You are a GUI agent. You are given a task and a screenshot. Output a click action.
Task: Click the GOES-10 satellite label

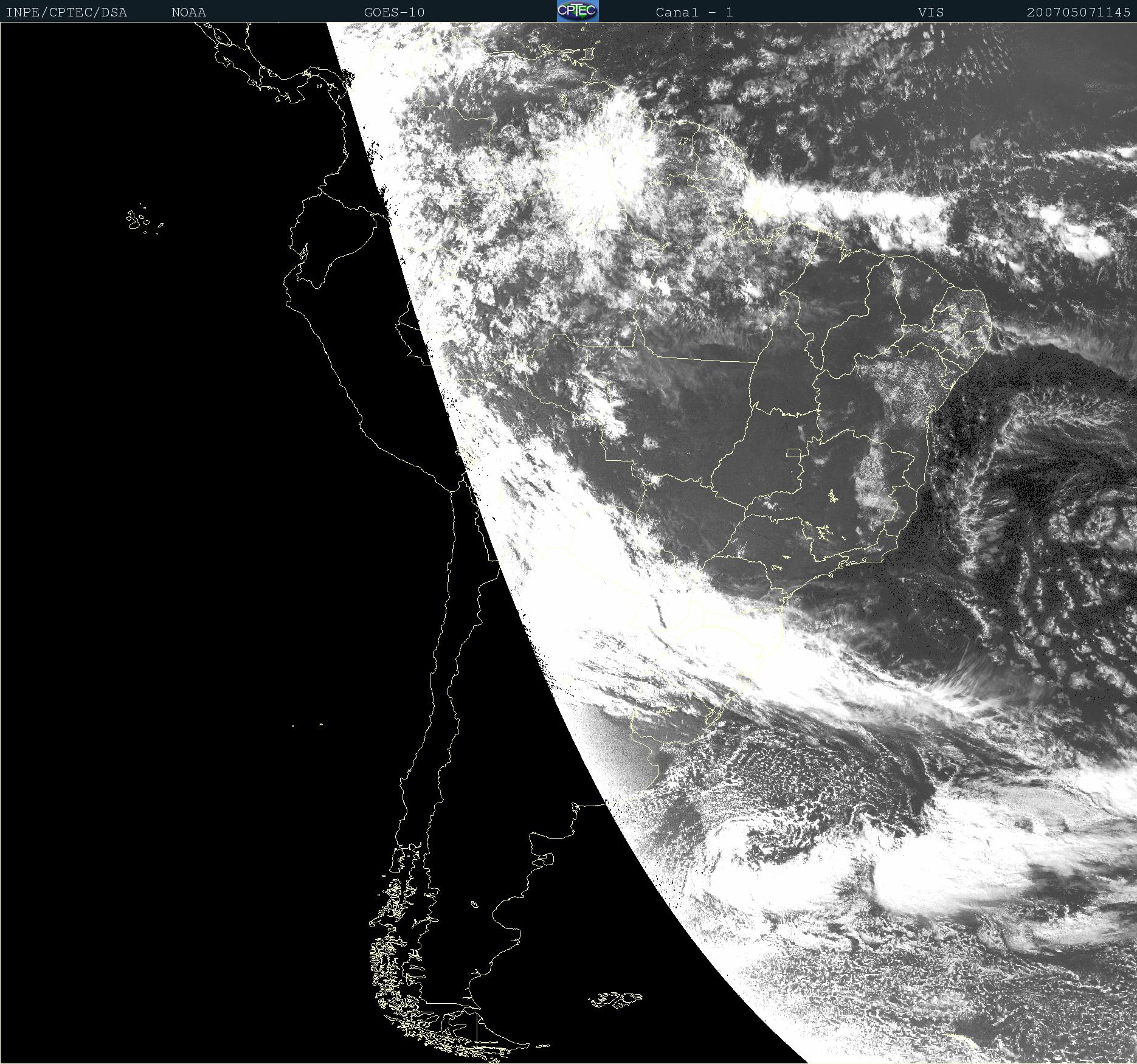tap(394, 12)
